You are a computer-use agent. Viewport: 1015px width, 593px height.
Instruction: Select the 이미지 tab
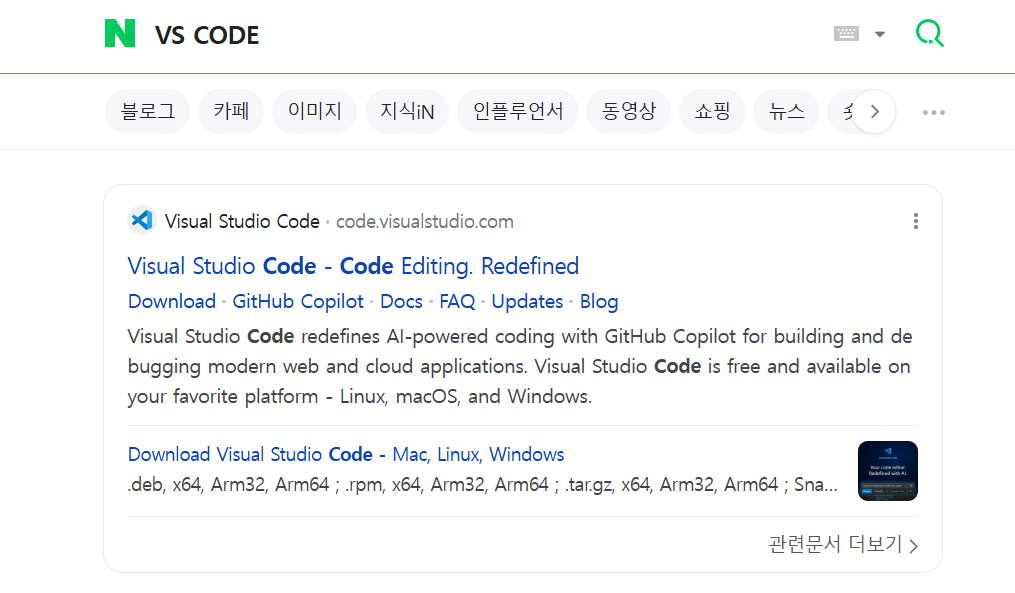pos(315,111)
